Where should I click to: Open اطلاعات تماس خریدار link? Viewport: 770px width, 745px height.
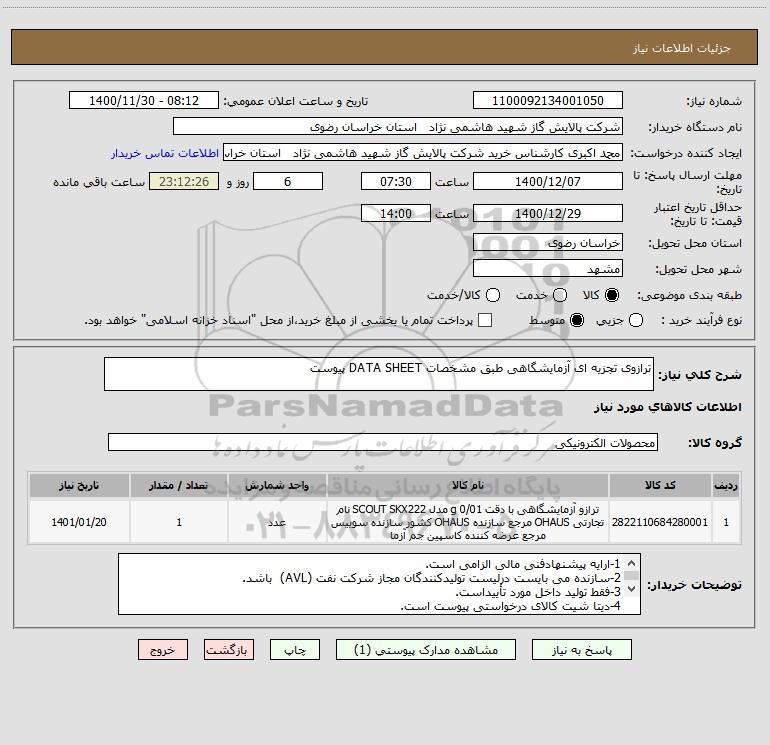point(165,153)
